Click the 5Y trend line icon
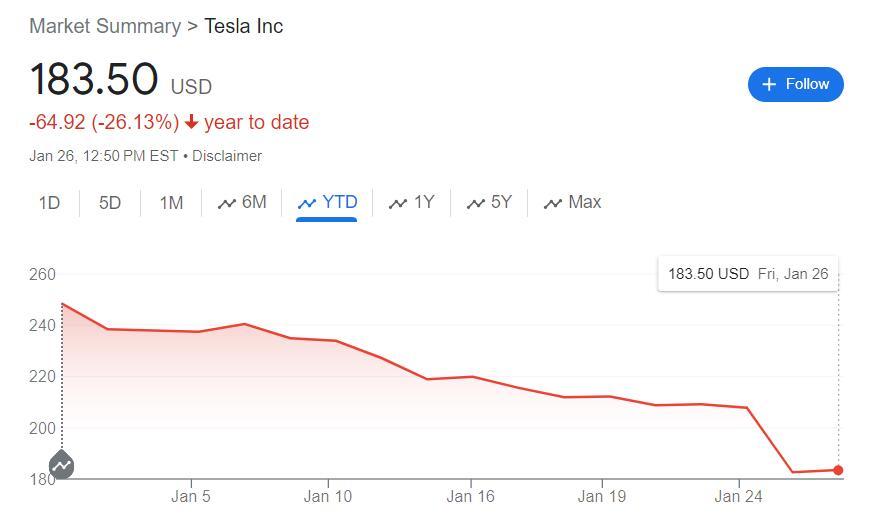This screenshot has width=872, height=519. (x=475, y=203)
